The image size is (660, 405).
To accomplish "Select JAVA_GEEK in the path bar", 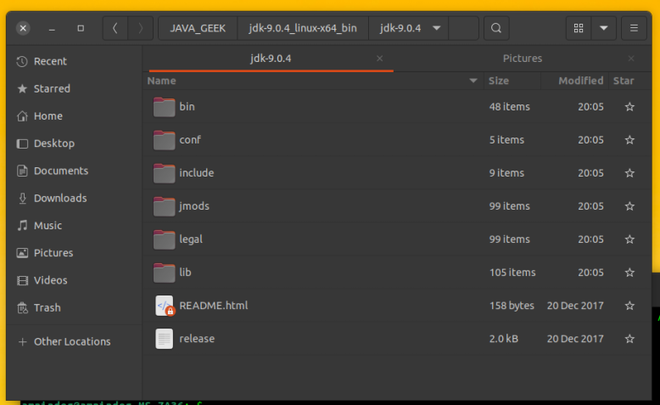I will point(198,28).
